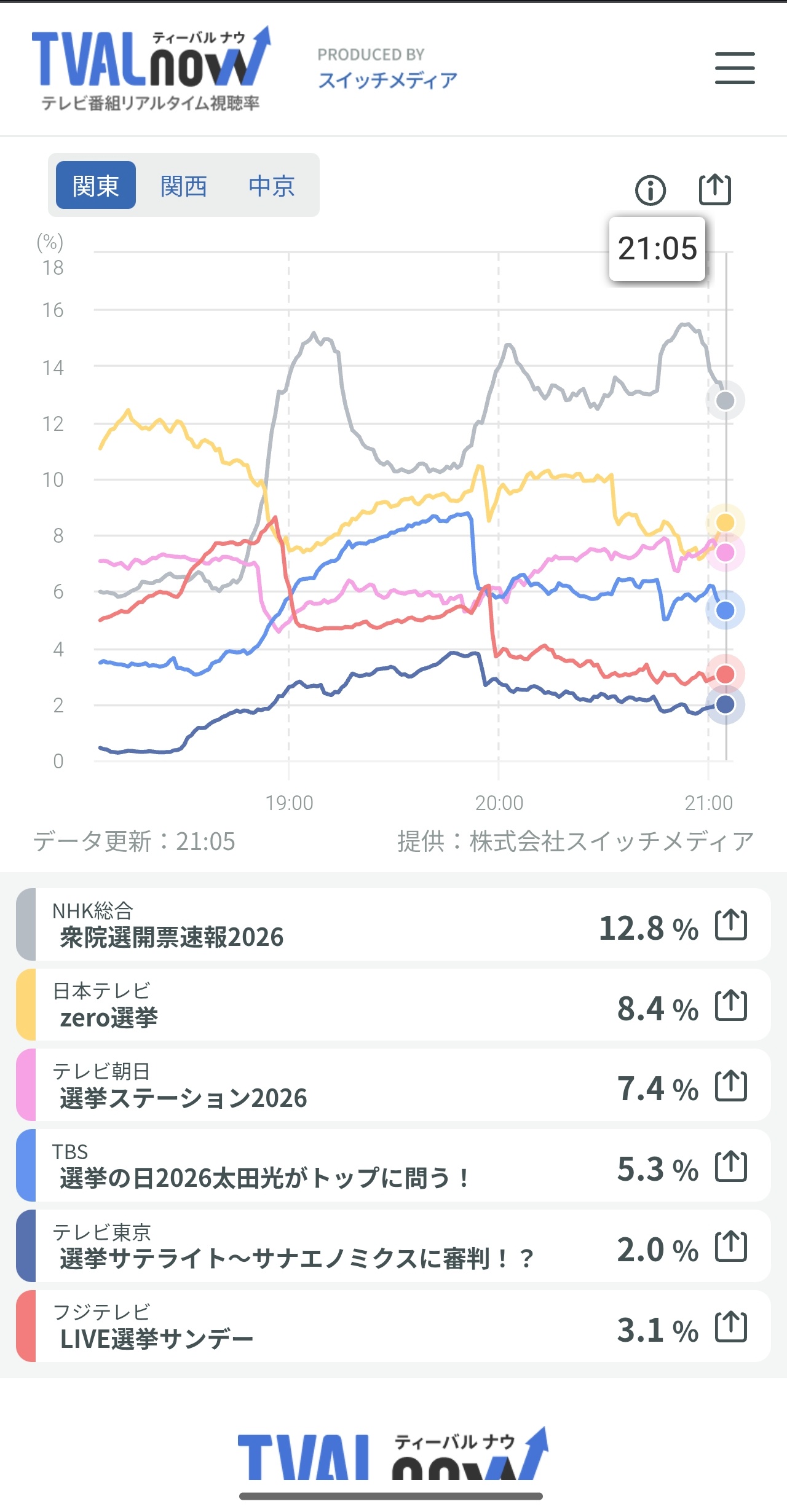The height and width of the screenshot is (1512, 787).
Task: Open the スイッチメディア producer link
Action: click(x=387, y=80)
